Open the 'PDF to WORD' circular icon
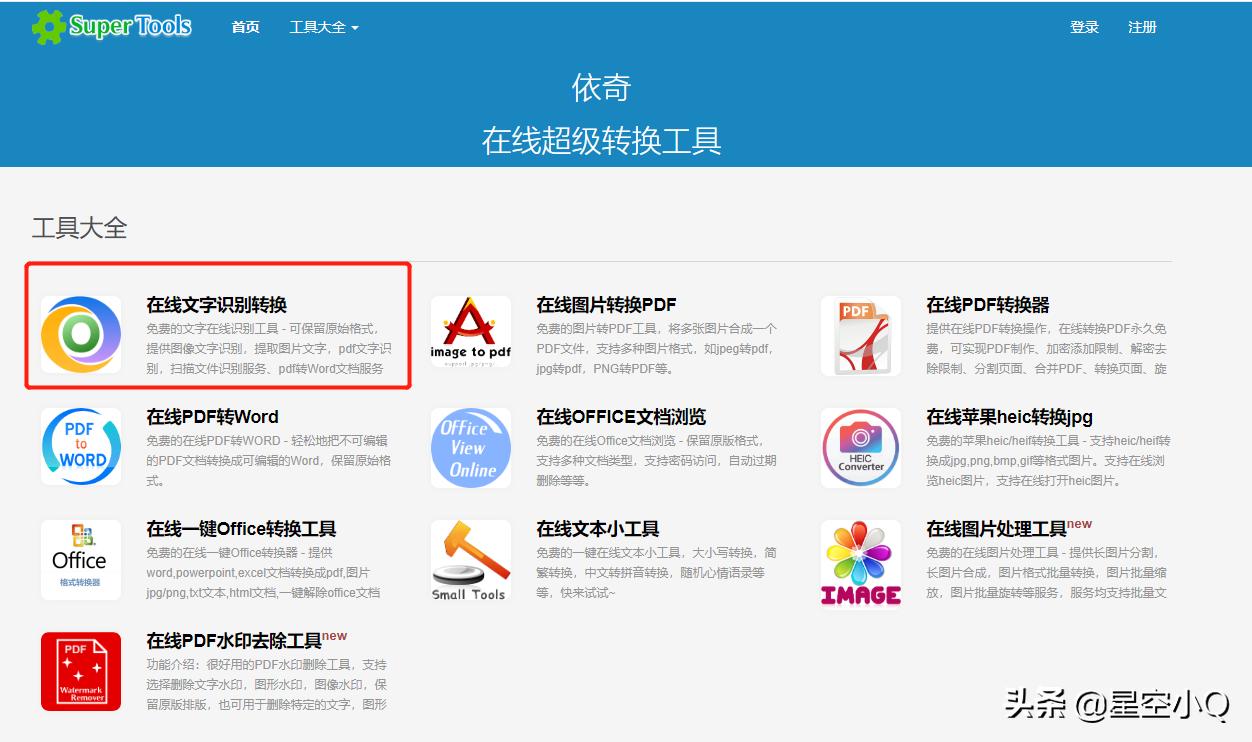1252x742 pixels. click(81, 448)
